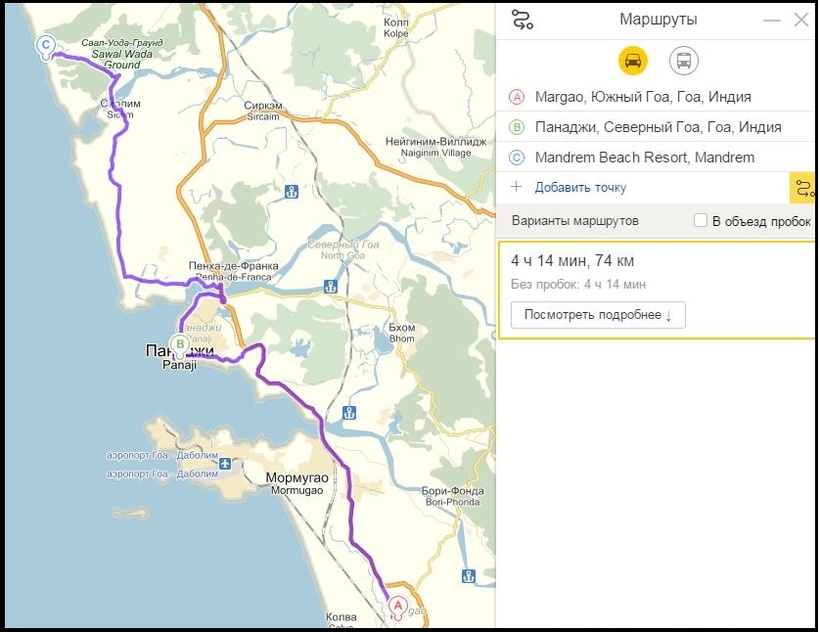The height and width of the screenshot is (632, 820).
Task: Edit the Mandrem Beach Resort destination field
Action: [644, 157]
